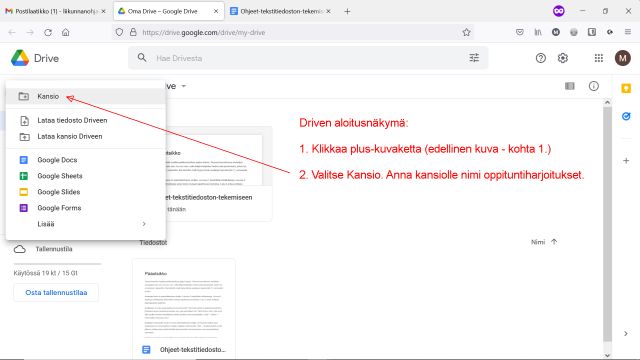This screenshot has width=640, height=360.
Task: Click the search magnifier icon
Action: pyautogui.click(x=142, y=58)
